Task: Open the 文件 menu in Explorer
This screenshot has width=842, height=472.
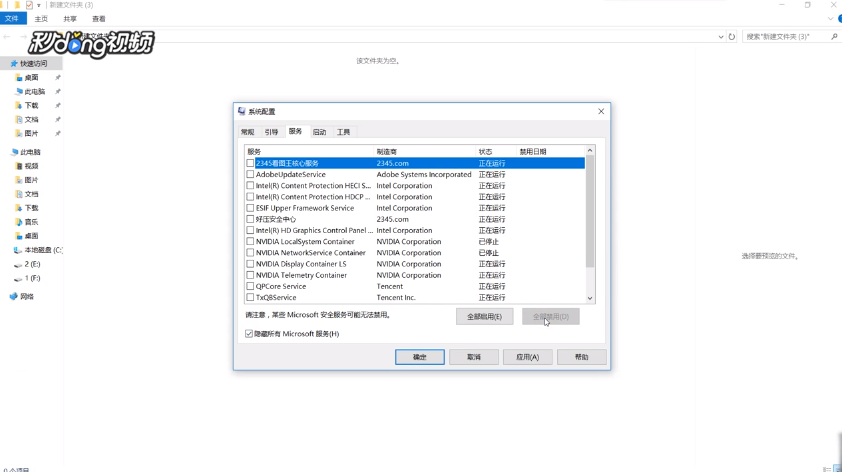Action: (x=12, y=19)
